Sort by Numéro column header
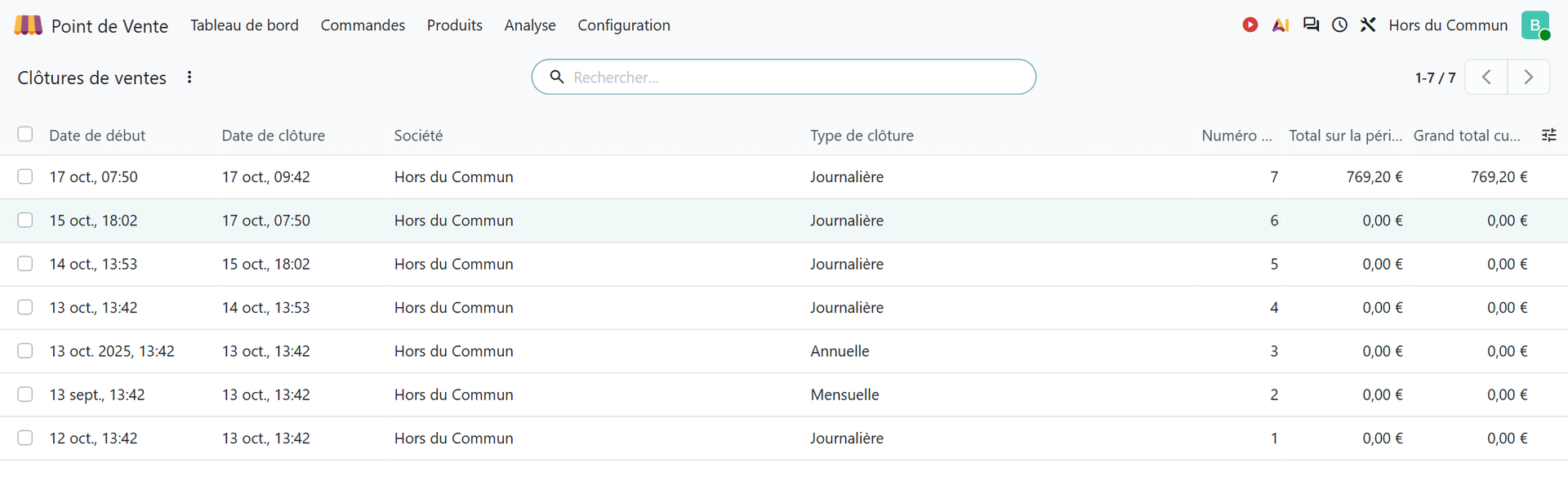 click(1236, 136)
